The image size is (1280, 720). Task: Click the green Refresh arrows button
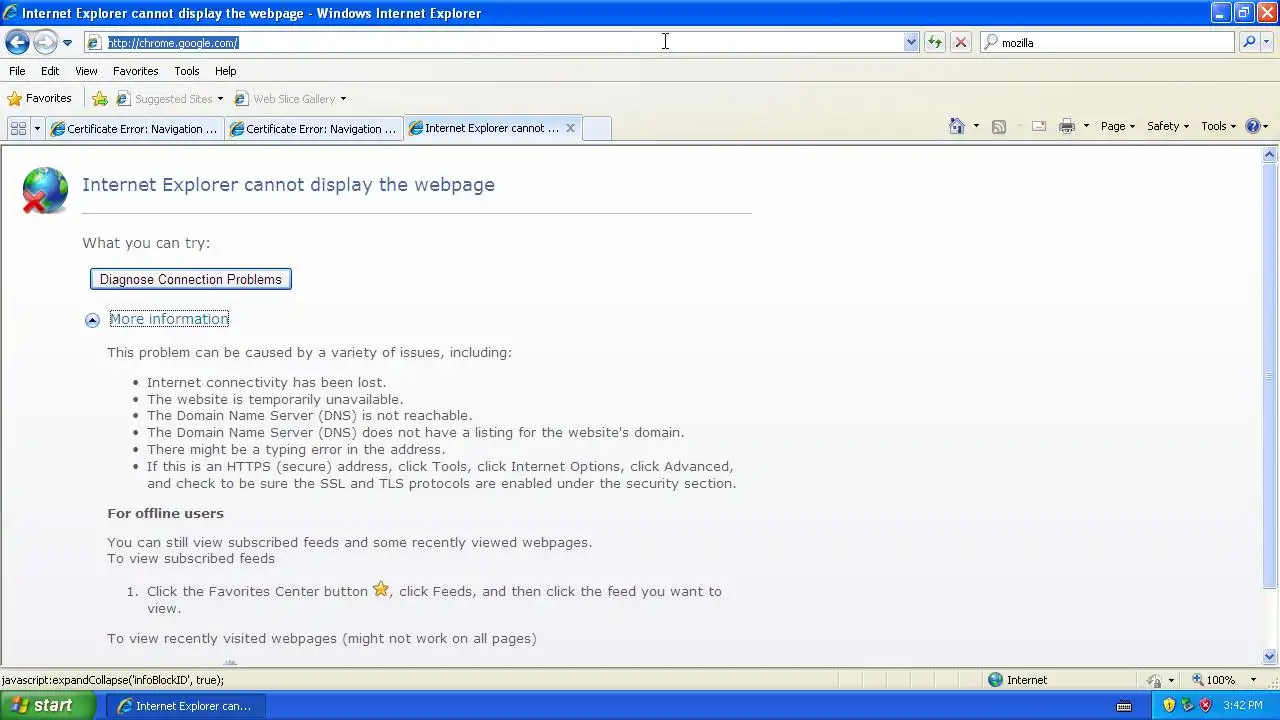934,42
